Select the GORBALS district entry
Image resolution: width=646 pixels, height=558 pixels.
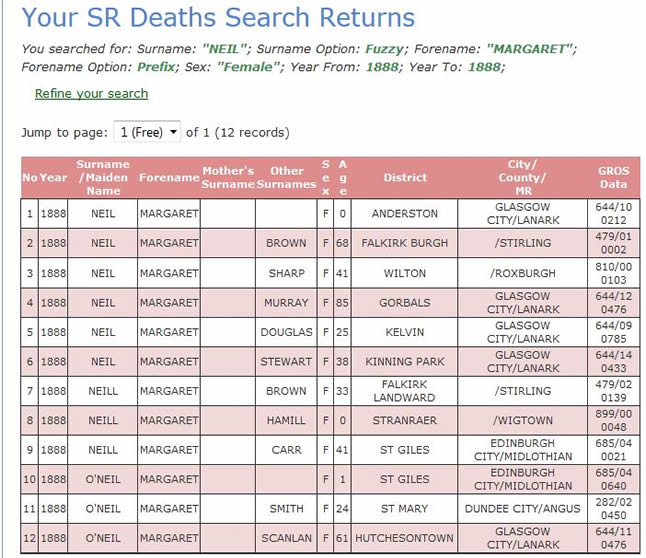pyautogui.click(x=404, y=302)
